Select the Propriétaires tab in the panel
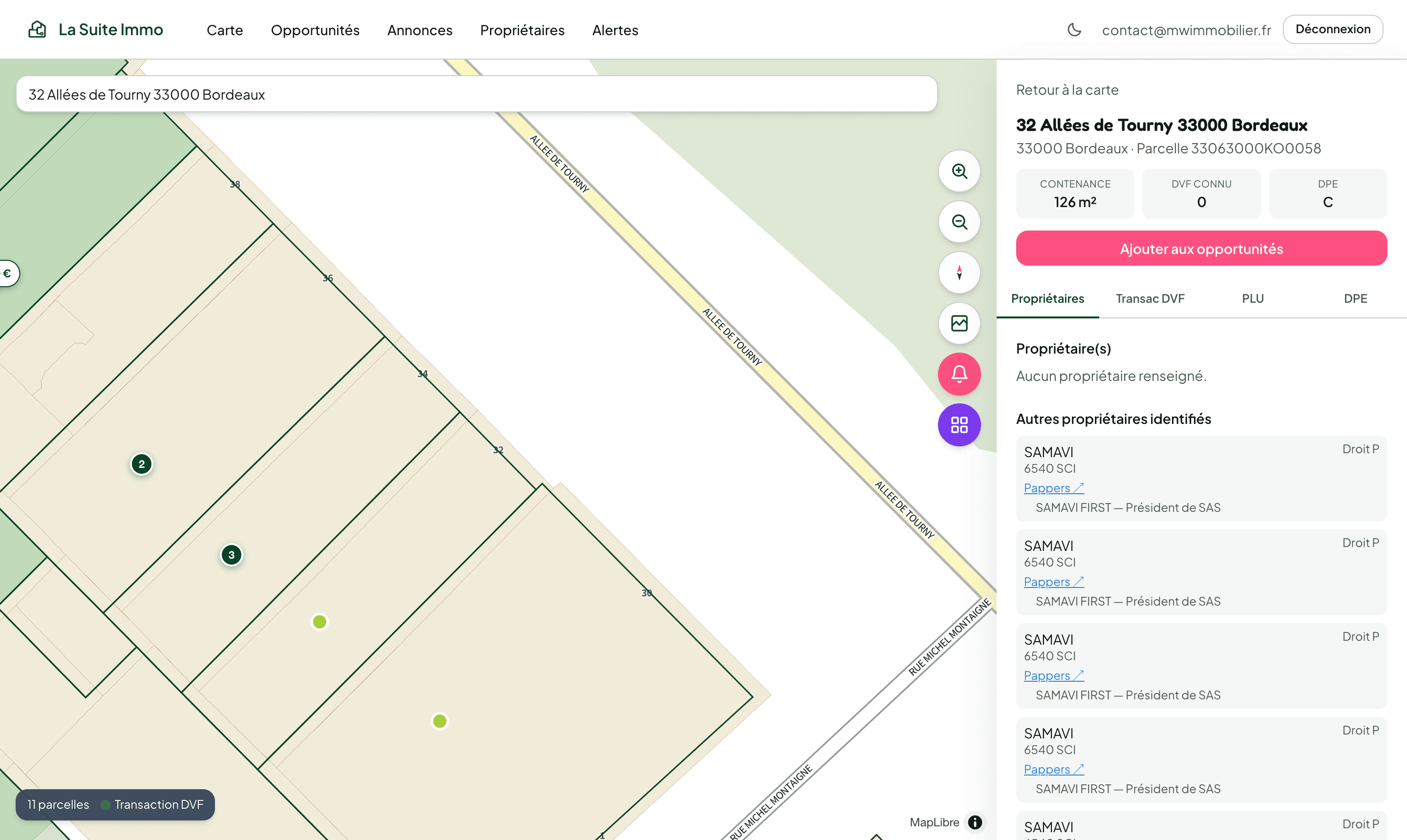Viewport: 1407px width, 840px height. point(1047,298)
